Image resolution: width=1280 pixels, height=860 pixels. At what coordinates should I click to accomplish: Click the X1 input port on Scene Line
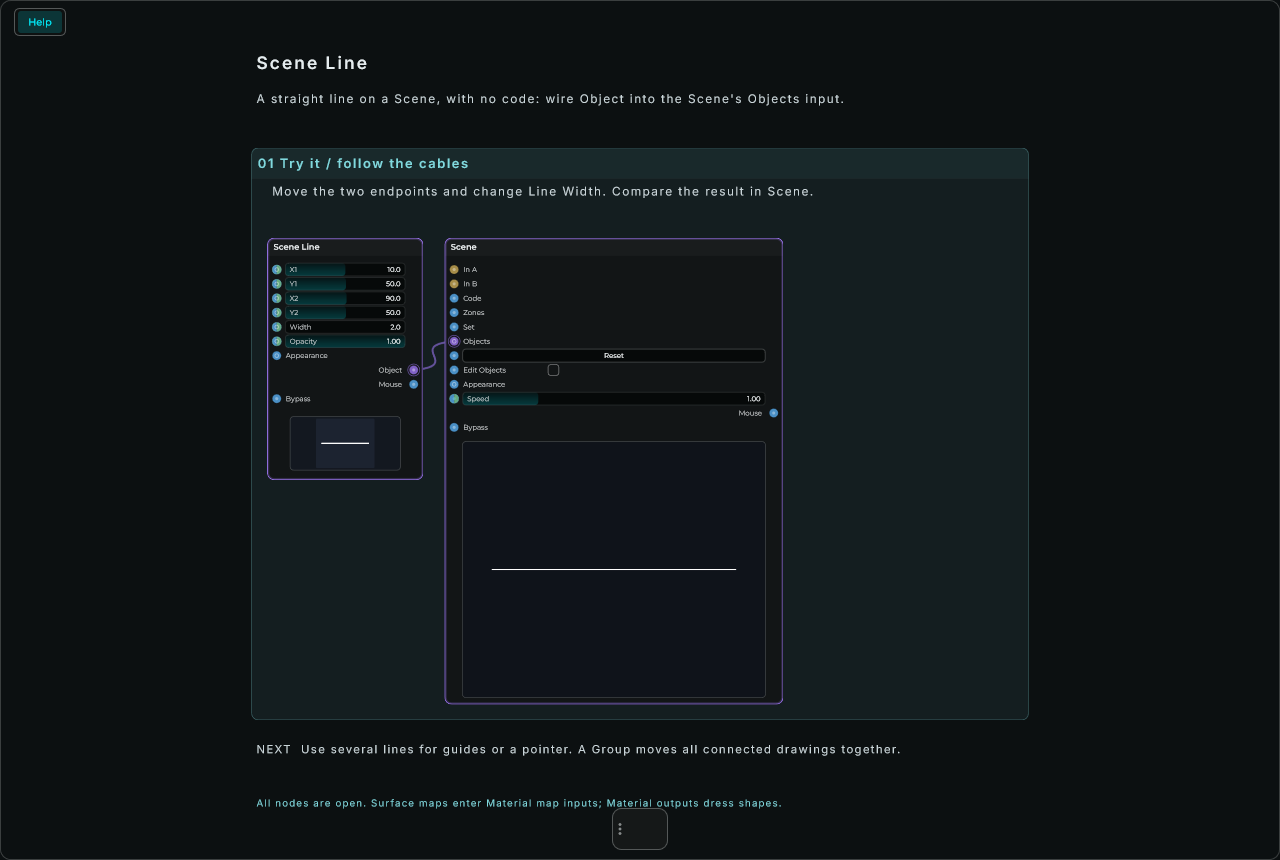[x=277, y=270]
